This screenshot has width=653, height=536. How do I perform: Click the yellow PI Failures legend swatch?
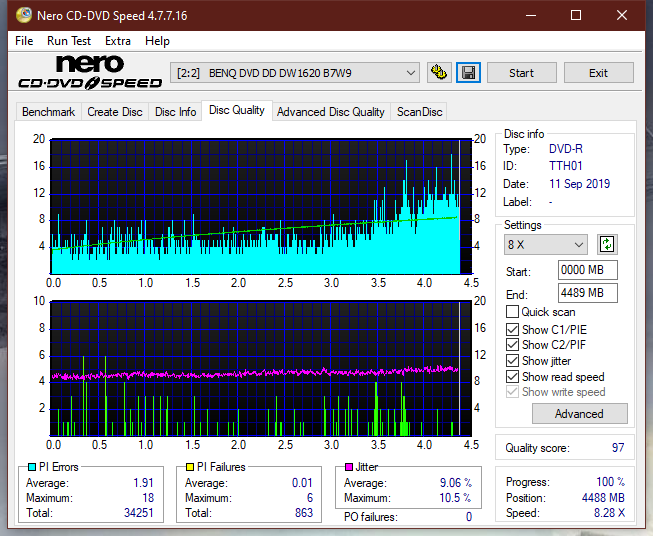[190, 467]
